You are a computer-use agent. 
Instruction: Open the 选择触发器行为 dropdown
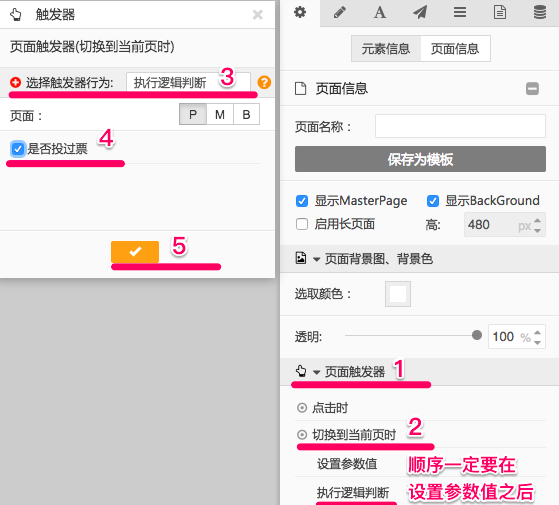[x=188, y=83]
